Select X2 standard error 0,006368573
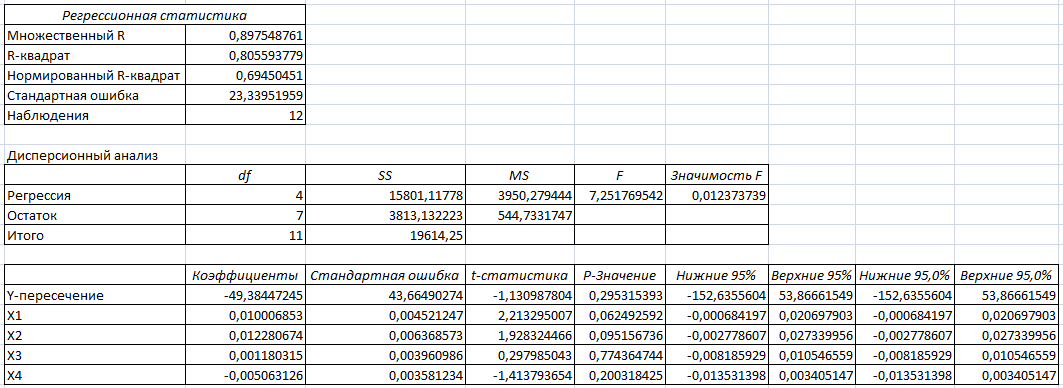The image size is (1063, 388). (385, 336)
